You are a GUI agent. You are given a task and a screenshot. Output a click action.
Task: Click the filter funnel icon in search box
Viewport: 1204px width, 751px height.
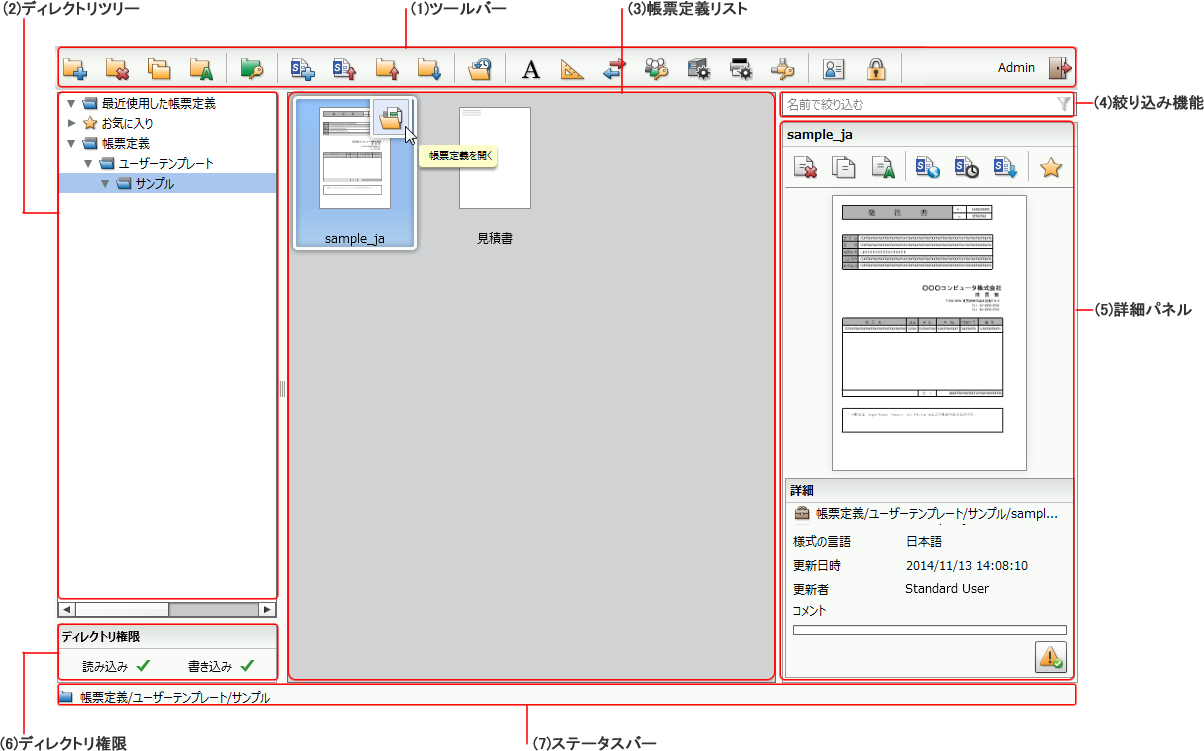pyautogui.click(x=1064, y=104)
